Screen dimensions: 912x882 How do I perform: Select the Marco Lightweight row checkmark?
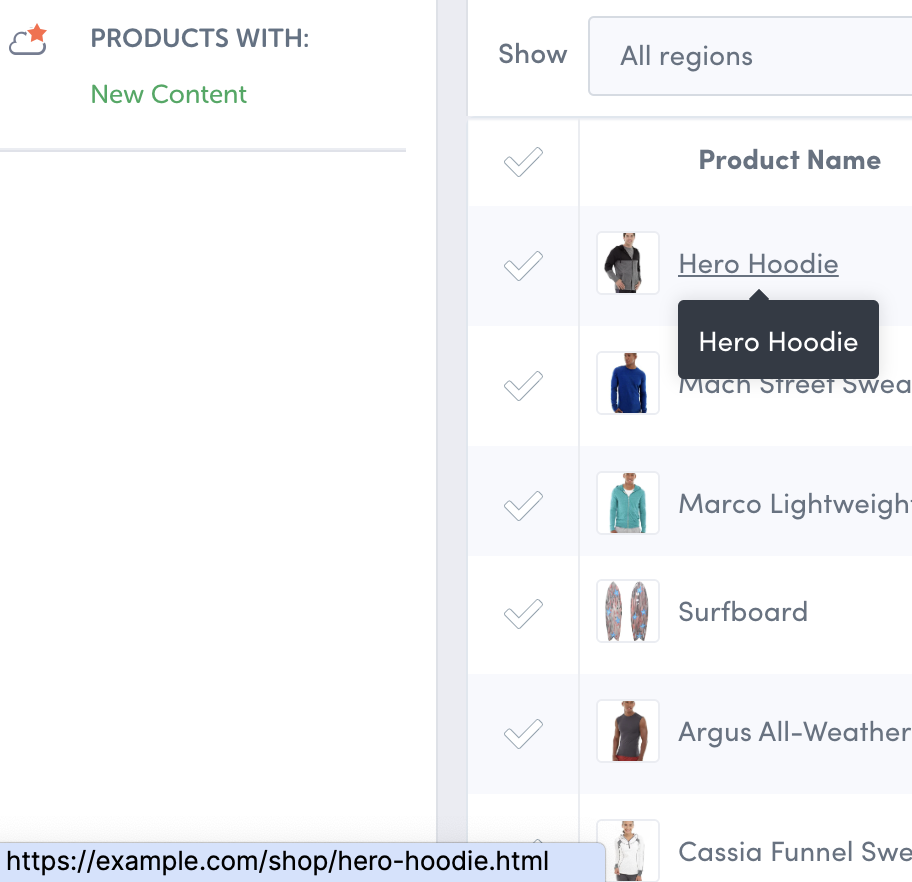(x=523, y=505)
